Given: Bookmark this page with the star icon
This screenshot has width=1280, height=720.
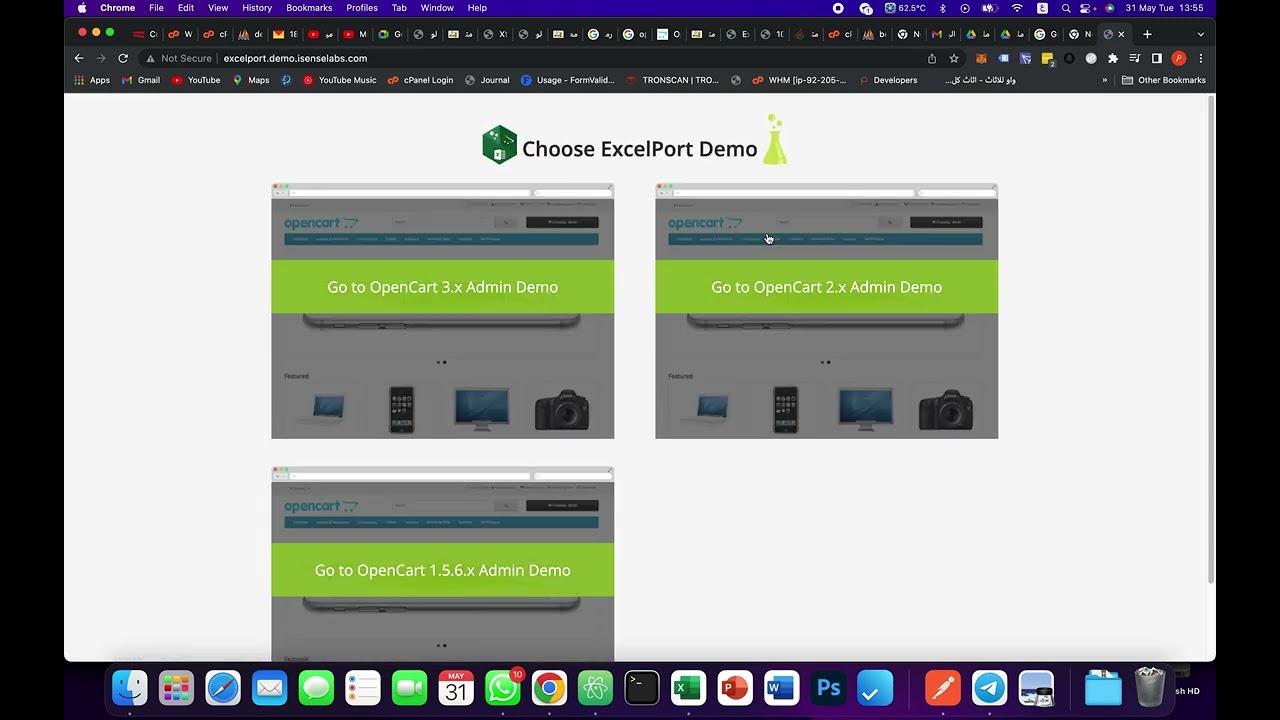Looking at the screenshot, I should click(x=954, y=58).
